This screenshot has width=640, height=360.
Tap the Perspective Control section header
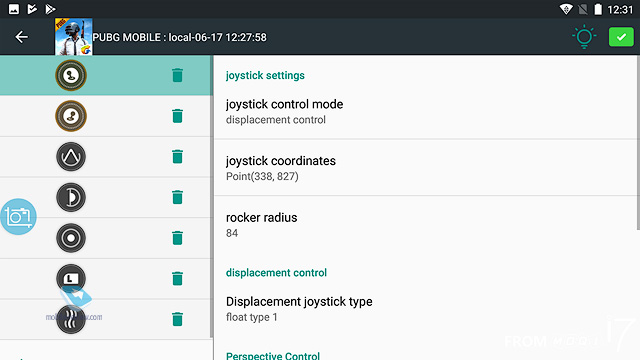pyautogui.click(x=273, y=355)
